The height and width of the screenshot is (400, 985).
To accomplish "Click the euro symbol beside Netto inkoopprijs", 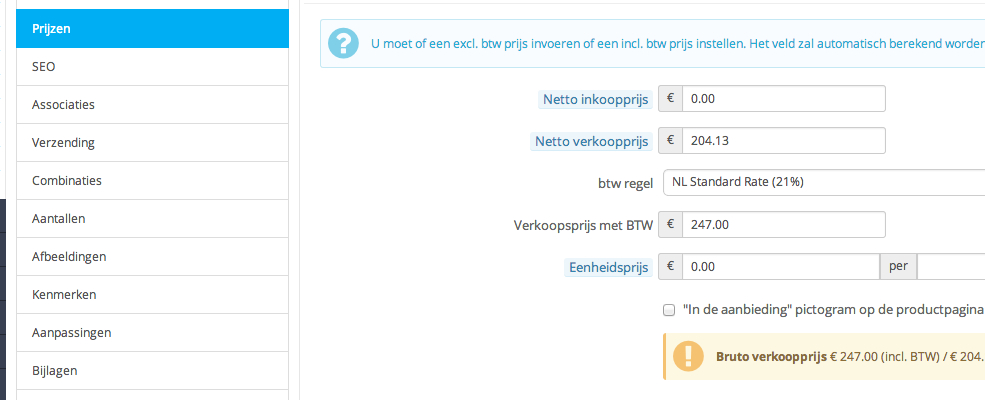I will coord(670,99).
